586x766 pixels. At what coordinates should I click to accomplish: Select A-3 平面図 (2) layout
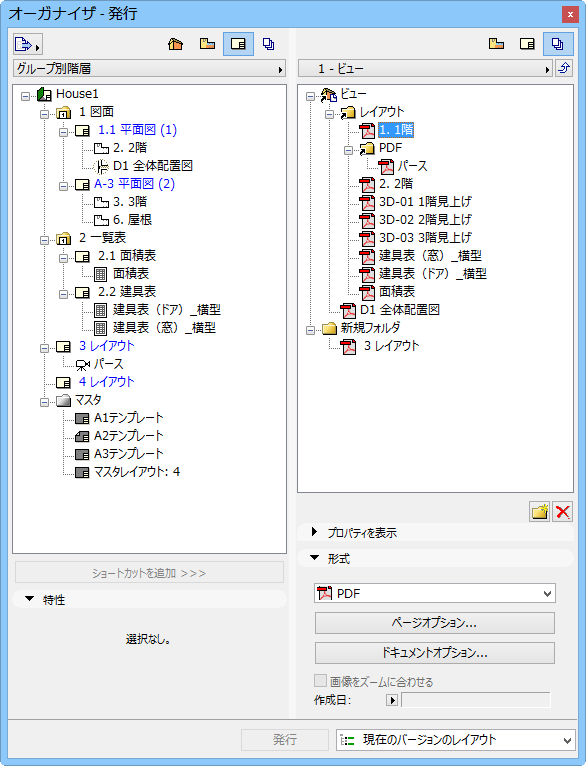134,184
